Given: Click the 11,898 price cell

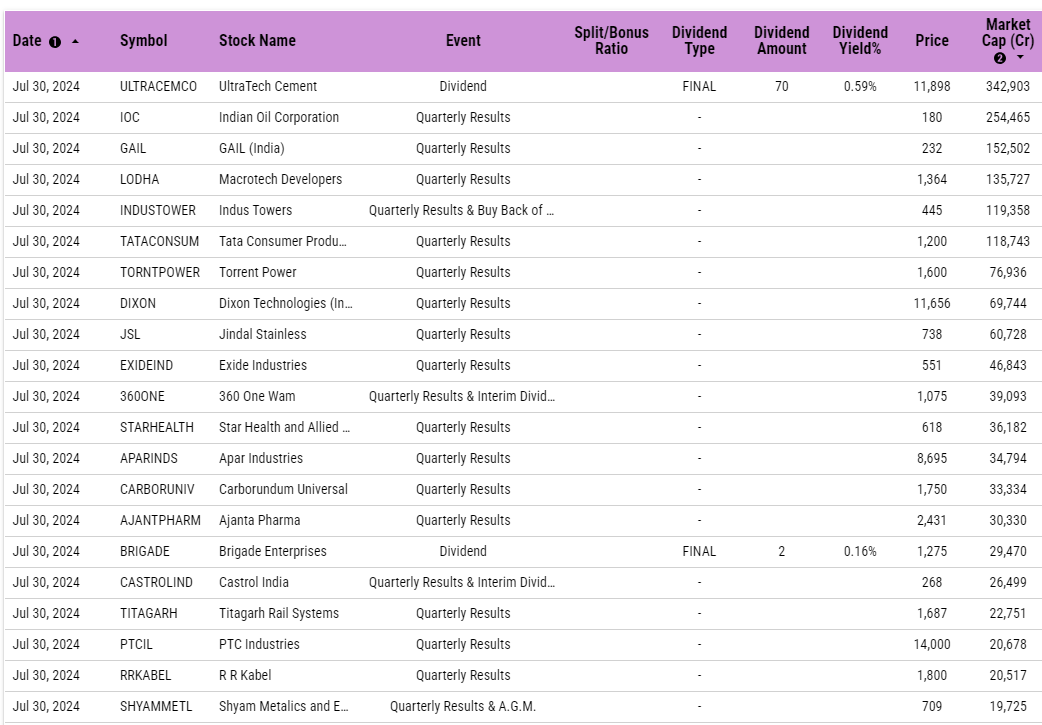Looking at the screenshot, I should pos(932,86).
